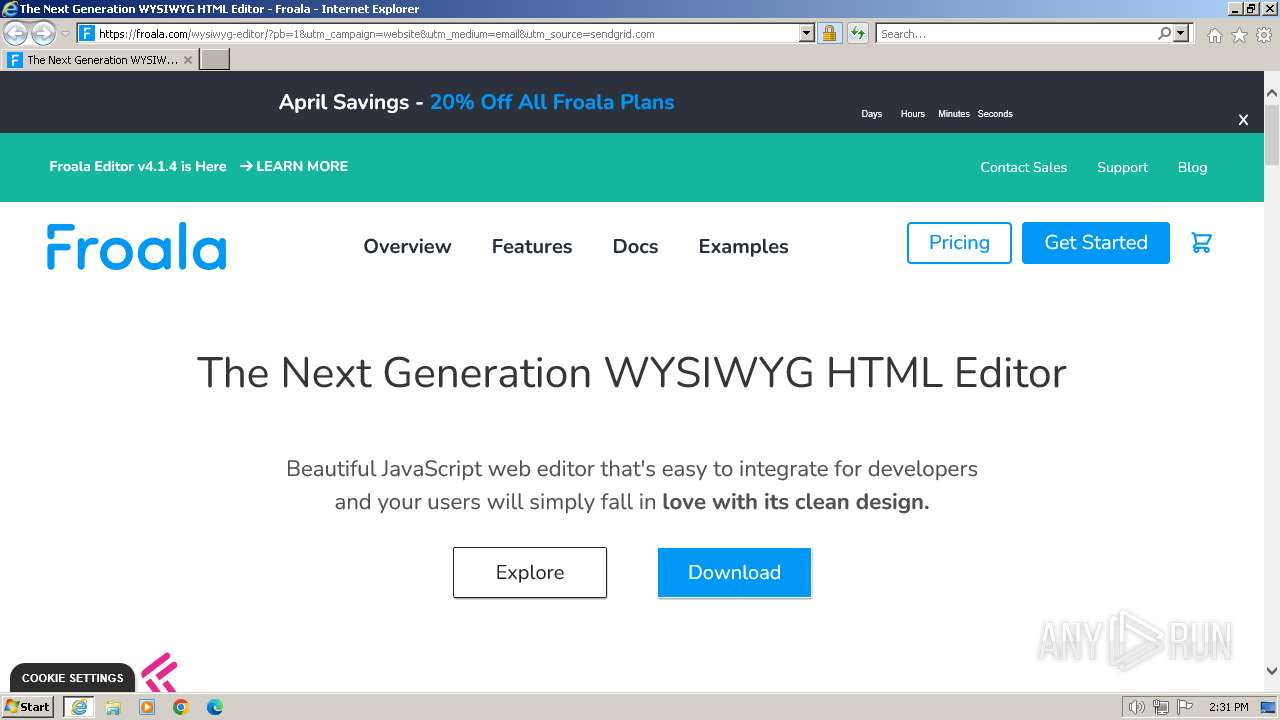
Task: Select the Next Generation WYSIWYG tab
Action: pyautogui.click(x=100, y=60)
